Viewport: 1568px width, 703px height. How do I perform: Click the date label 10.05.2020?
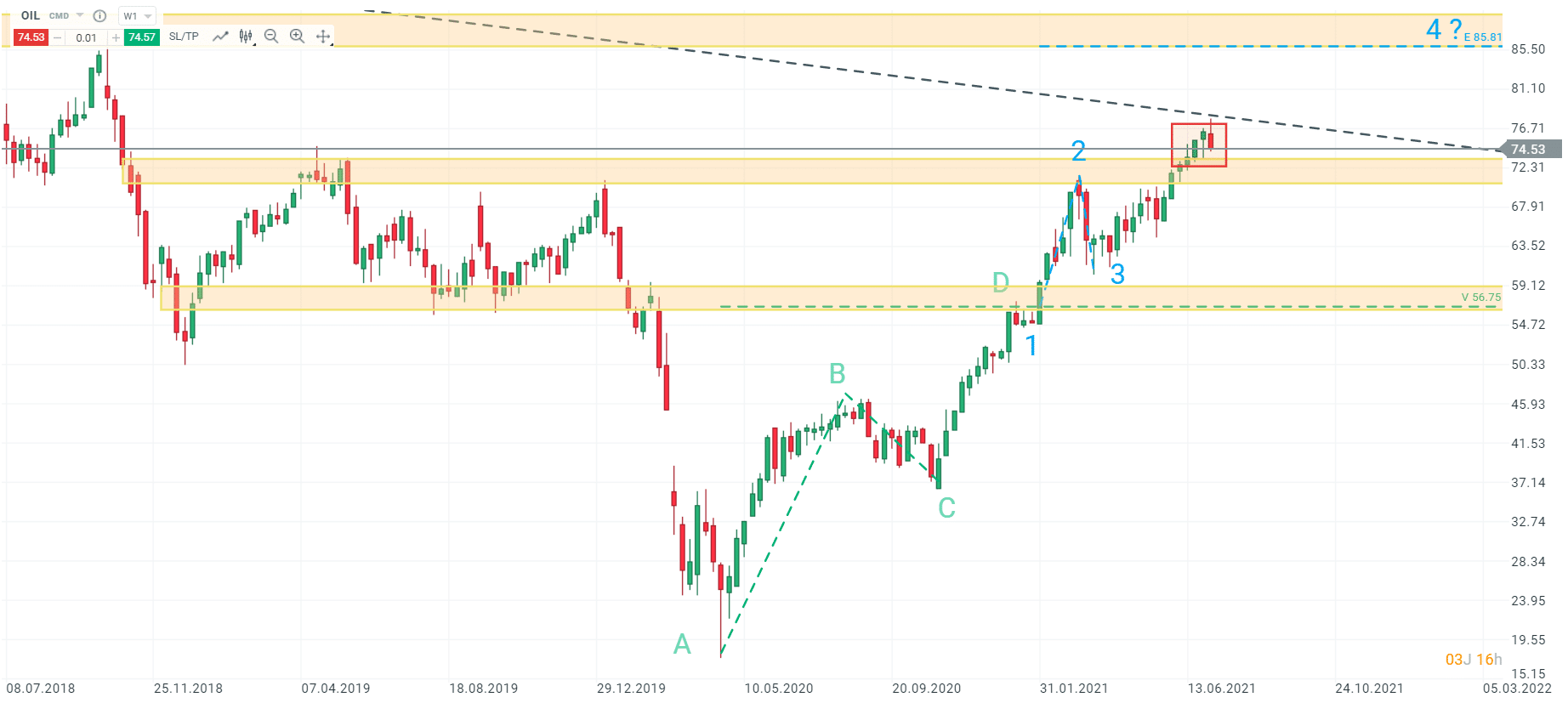[x=779, y=689]
